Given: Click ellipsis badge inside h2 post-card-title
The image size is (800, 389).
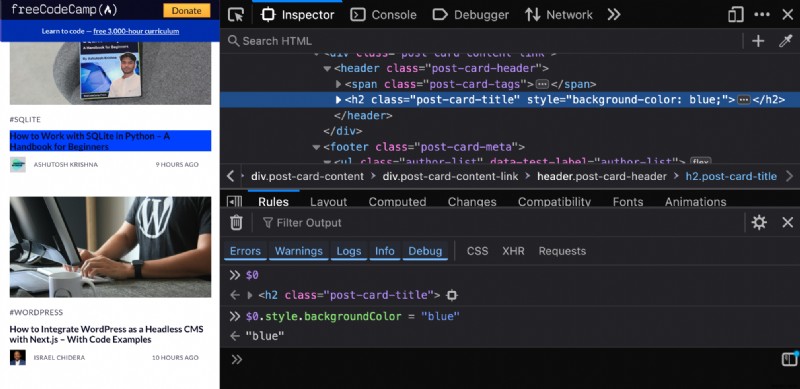Looking at the screenshot, I should [x=744, y=100].
